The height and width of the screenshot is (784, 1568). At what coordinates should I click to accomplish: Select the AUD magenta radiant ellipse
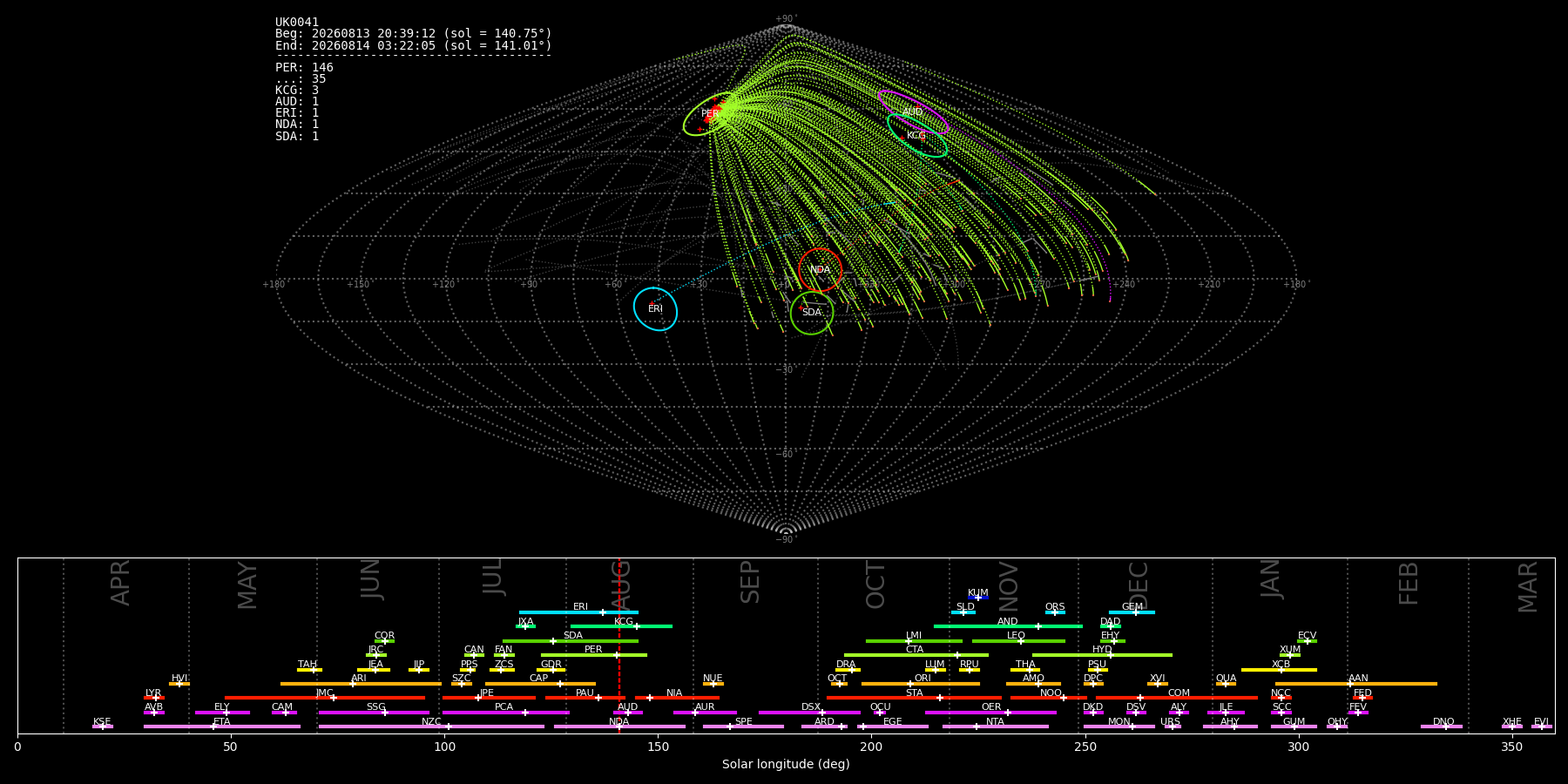913,112
